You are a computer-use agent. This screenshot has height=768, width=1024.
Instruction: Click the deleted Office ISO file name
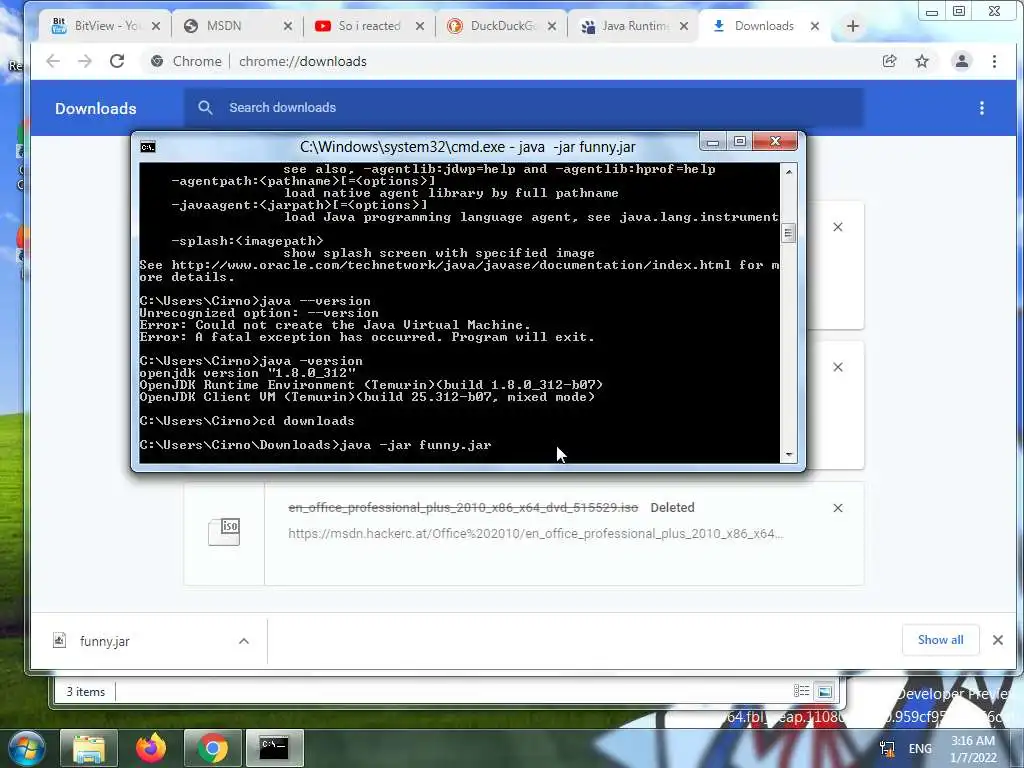[463, 507]
